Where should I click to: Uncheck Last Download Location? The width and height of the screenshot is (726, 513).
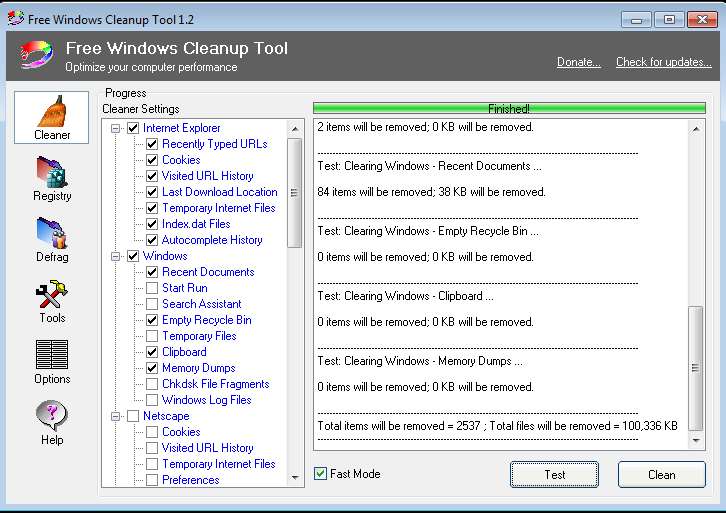(x=152, y=192)
